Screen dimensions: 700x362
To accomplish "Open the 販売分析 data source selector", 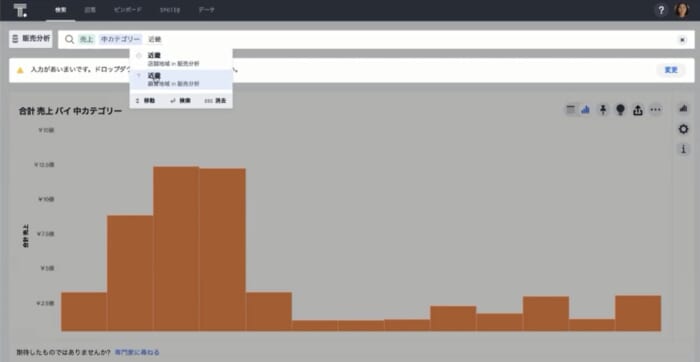I will coord(31,39).
